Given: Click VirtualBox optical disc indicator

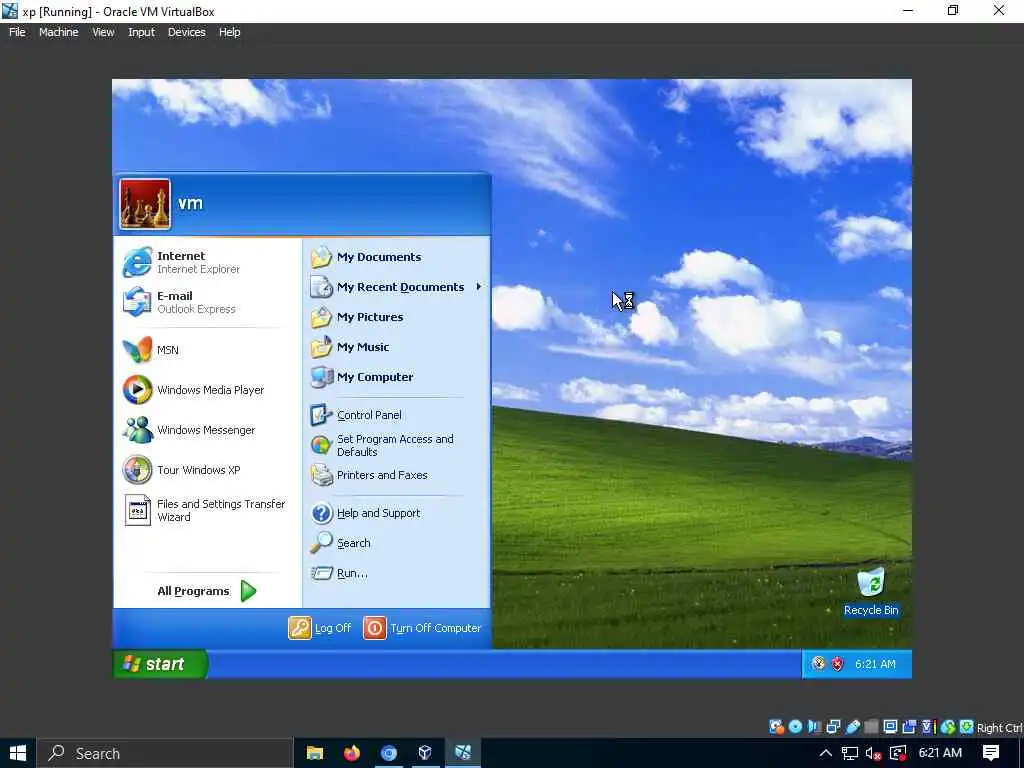Looking at the screenshot, I should tap(795, 727).
